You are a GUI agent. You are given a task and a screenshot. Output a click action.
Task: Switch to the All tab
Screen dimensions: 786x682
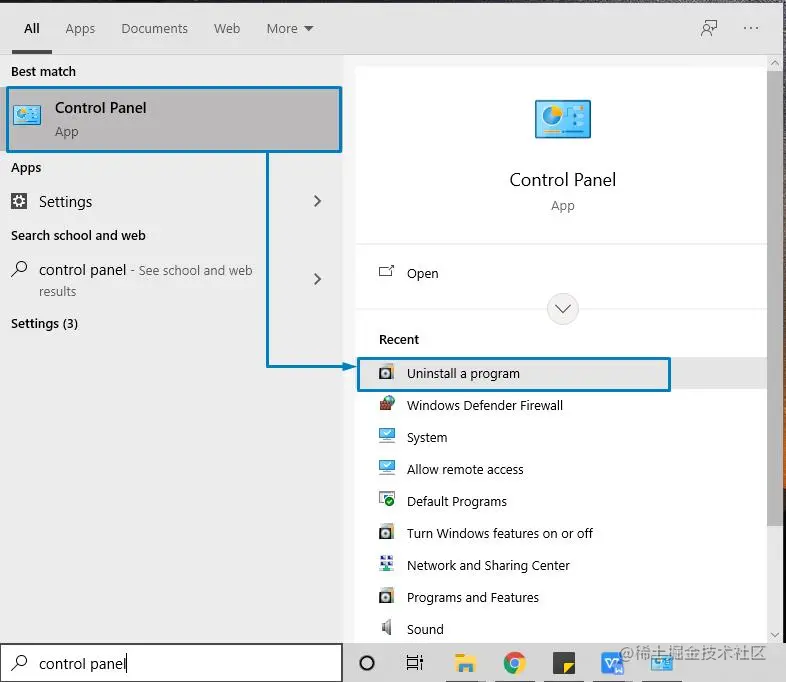(x=32, y=29)
